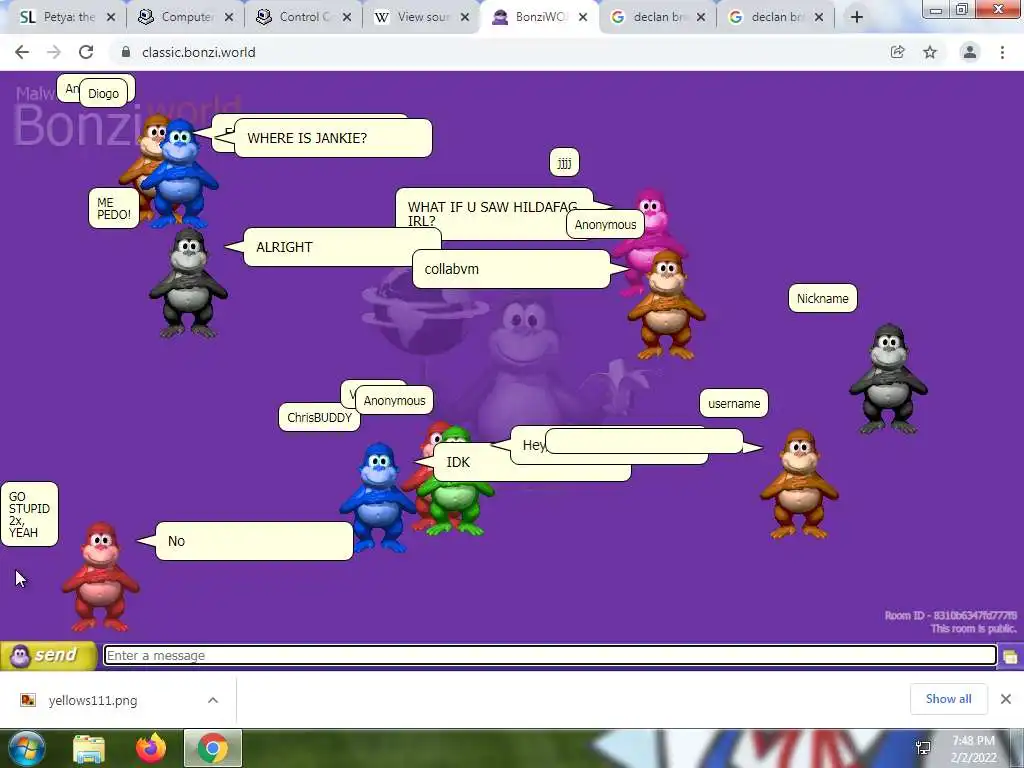Click the black Bonzi named Nickname

(888, 379)
